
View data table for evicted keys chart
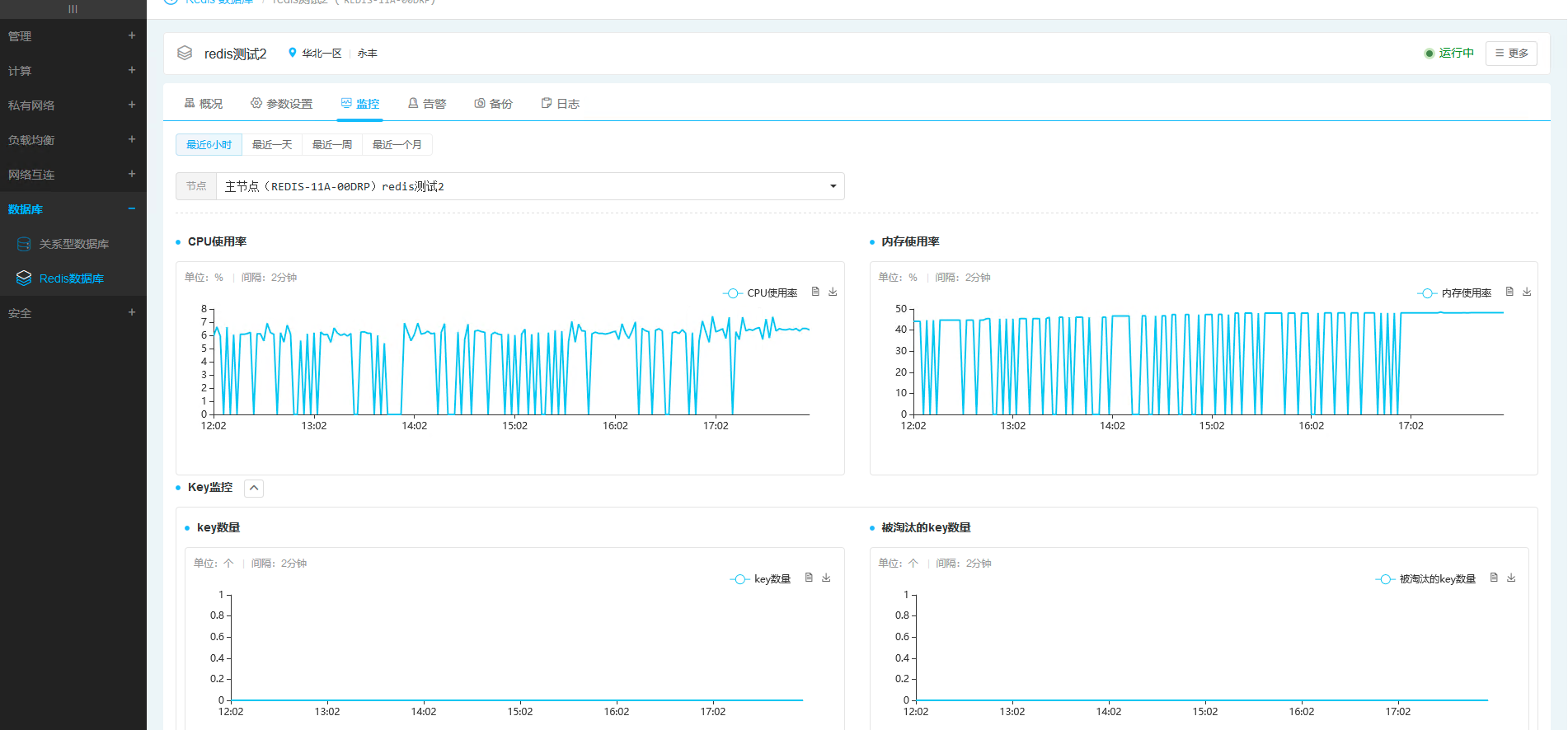click(1494, 578)
